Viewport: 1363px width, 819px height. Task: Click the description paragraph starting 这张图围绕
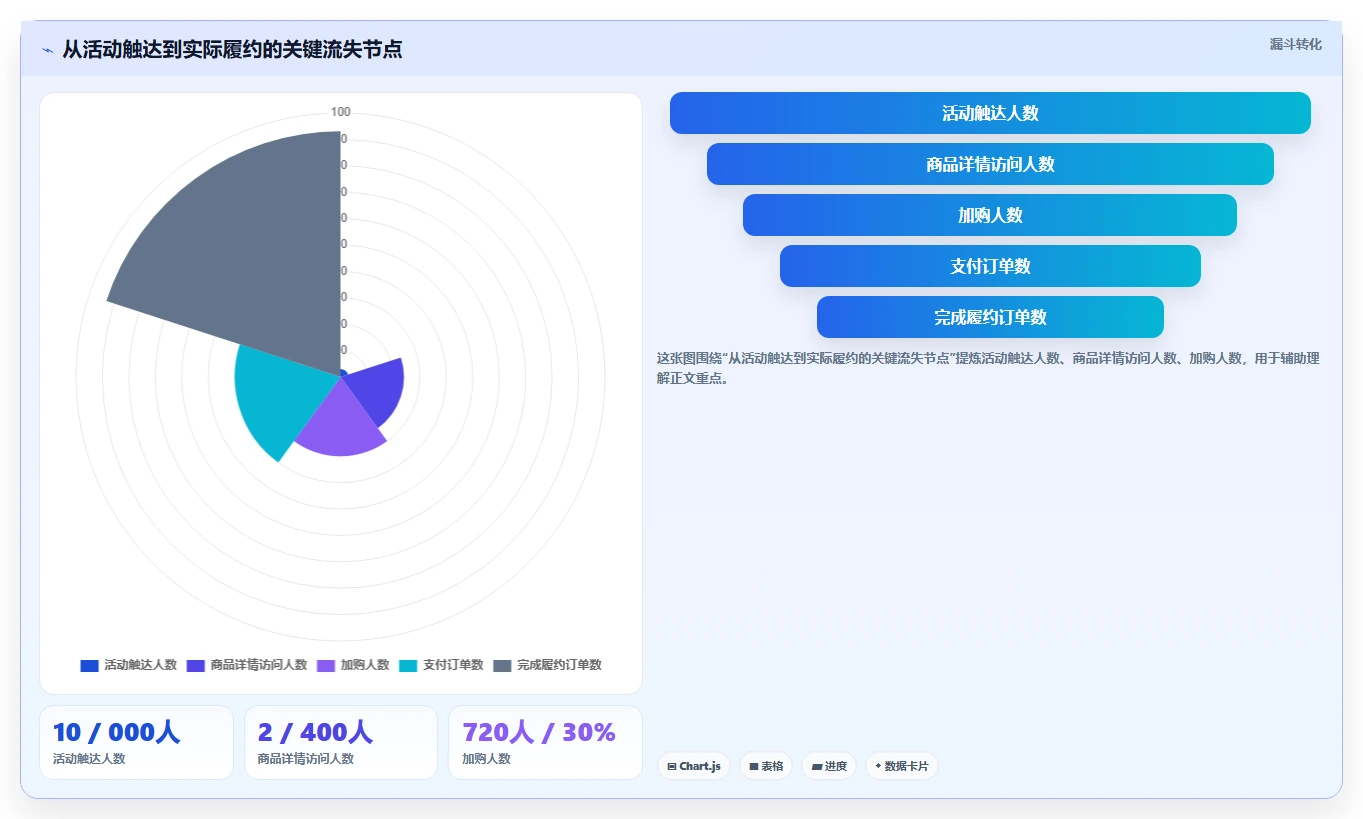point(988,368)
